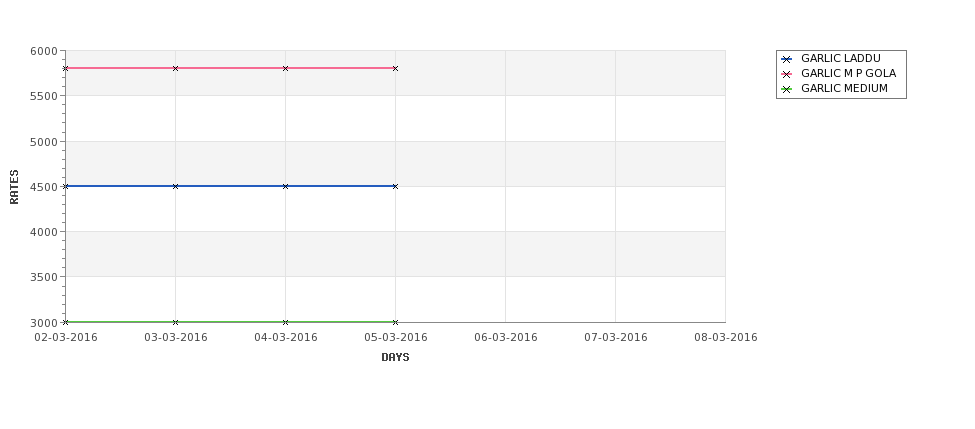Click pink line marker at 03-03-2016
Image resolution: width=975 pixels, height=429 pixels.
(x=175, y=68)
